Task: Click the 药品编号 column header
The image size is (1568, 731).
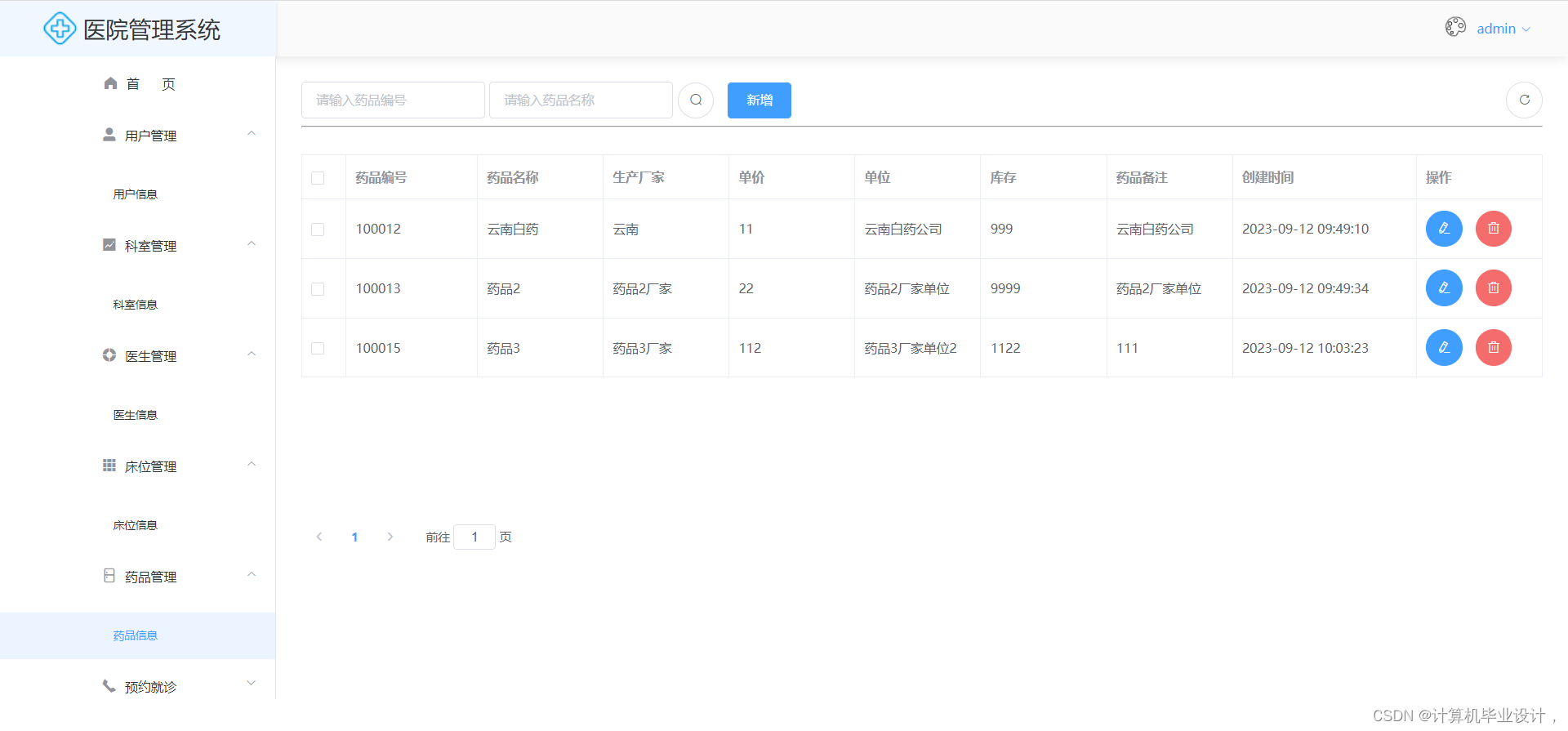Action: 381,177
